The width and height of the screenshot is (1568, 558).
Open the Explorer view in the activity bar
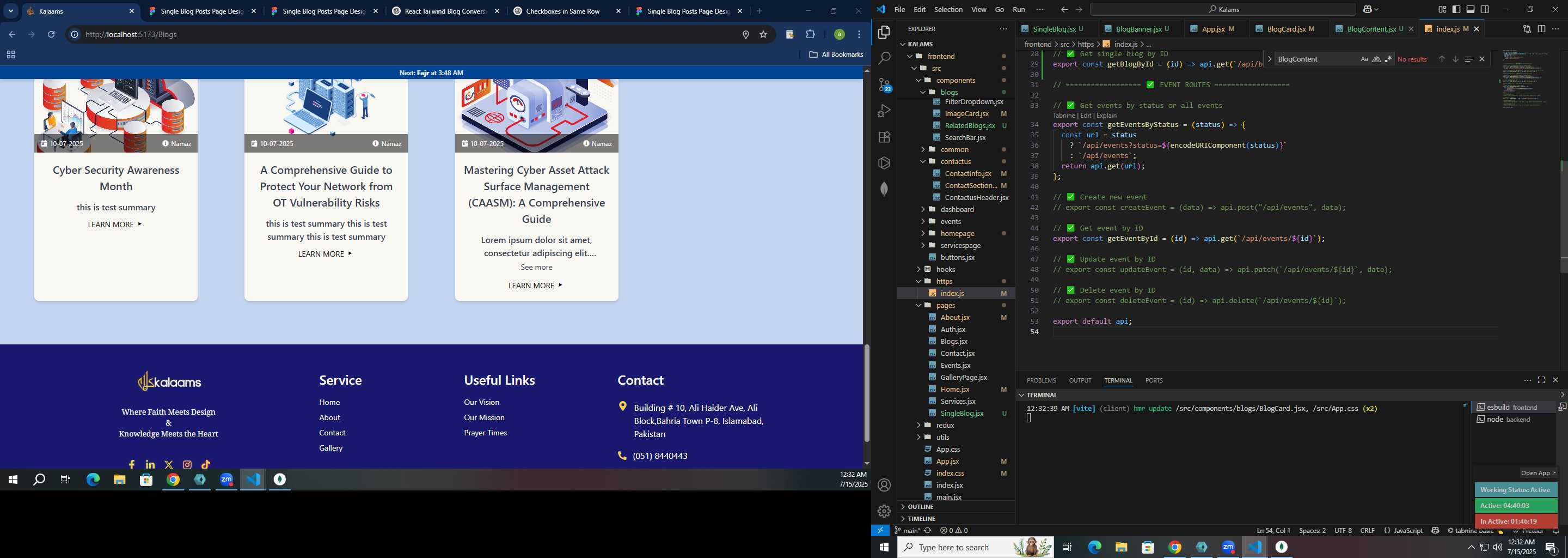click(x=884, y=32)
